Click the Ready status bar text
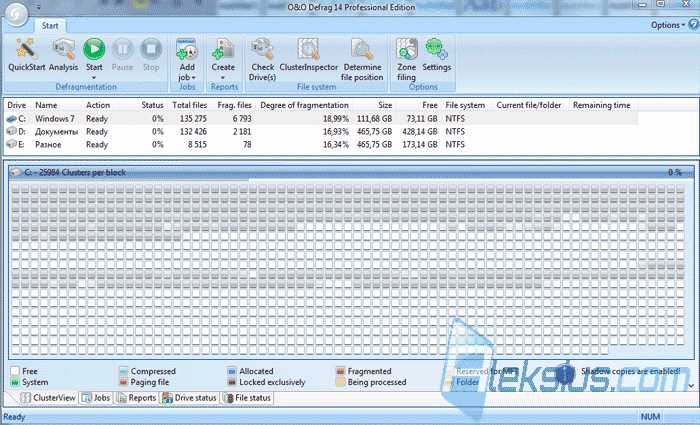700x425 pixels. [x=14, y=417]
